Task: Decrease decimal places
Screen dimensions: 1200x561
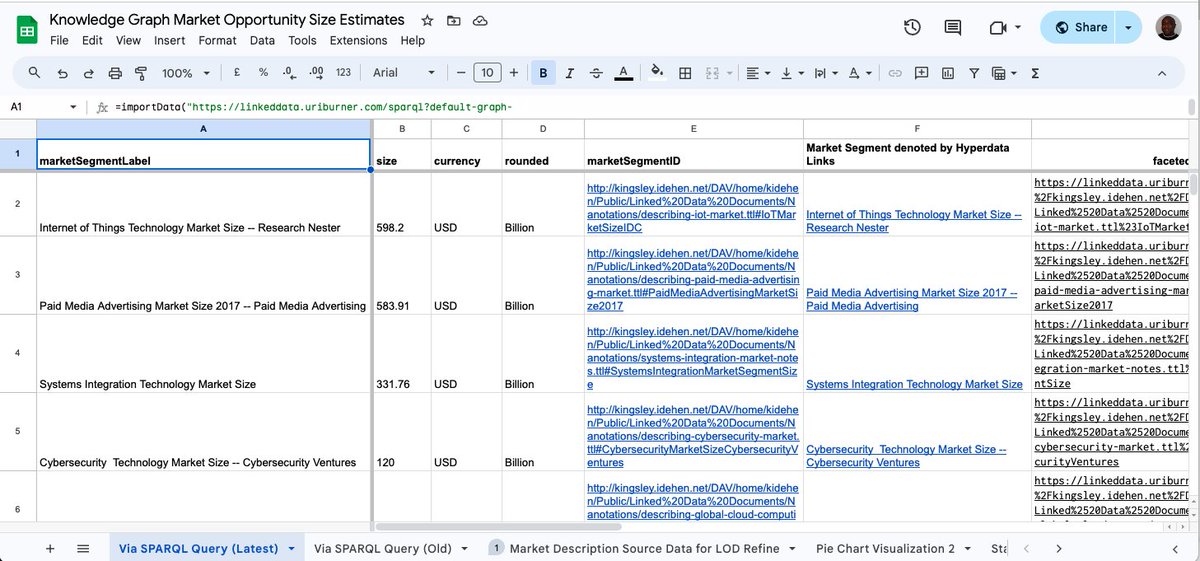Action: click(289, 73)
